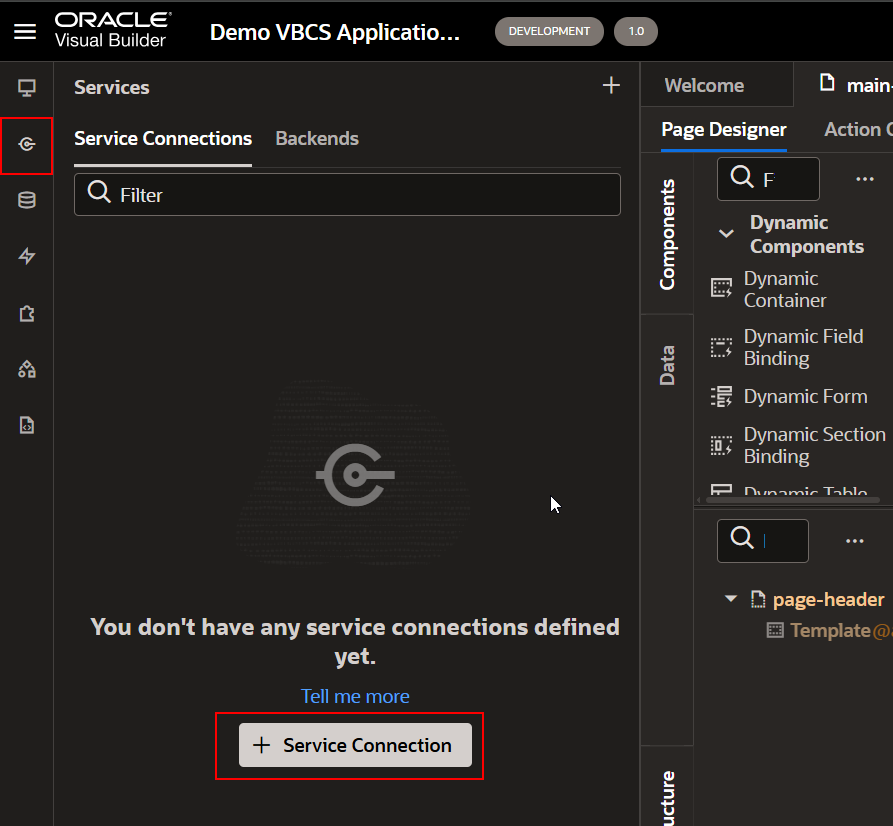Select the Services navigator icon
The width and height of the screenshot is (893, 826).
click(x=27, y=144)
